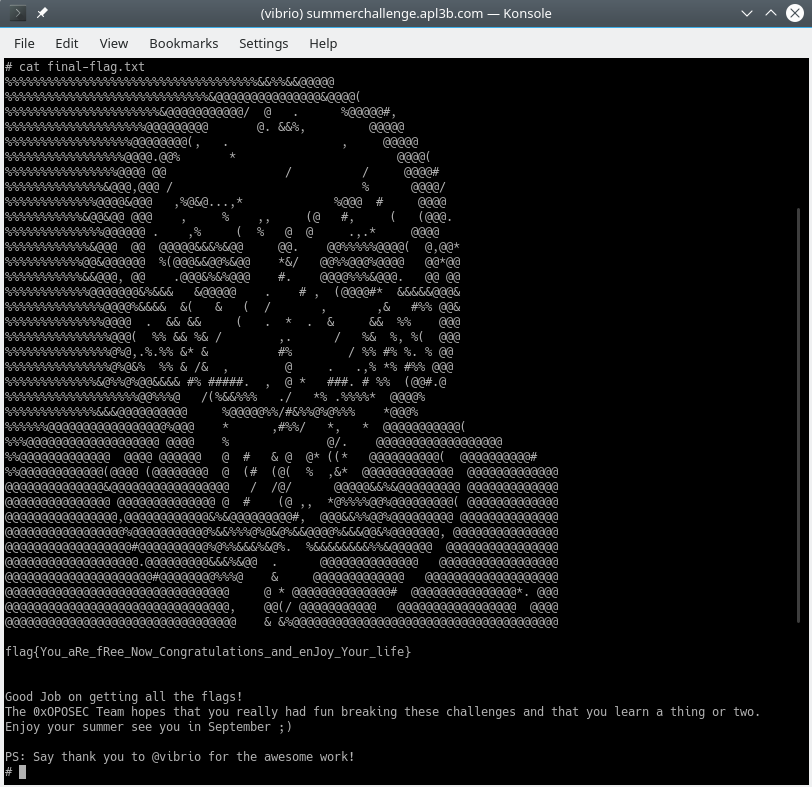Click the flag{You_aRe_fRee_Now...} text line
This screenshot has height=787, width=812.
(x=208, y=652)
